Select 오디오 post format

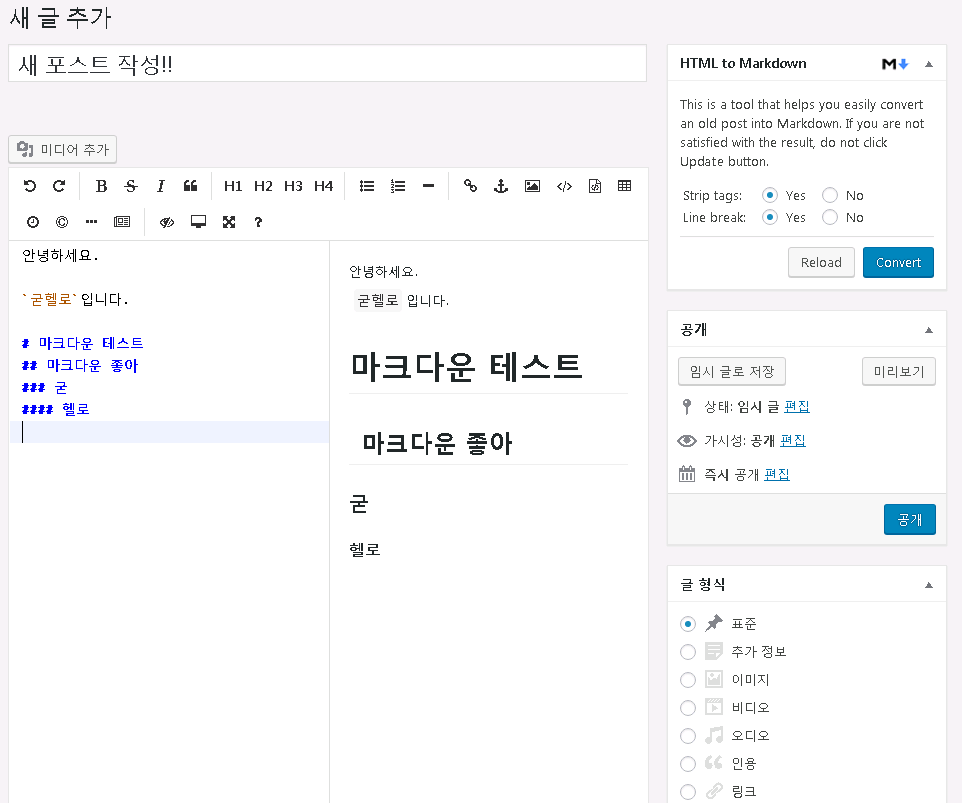(x=688, y=736)
